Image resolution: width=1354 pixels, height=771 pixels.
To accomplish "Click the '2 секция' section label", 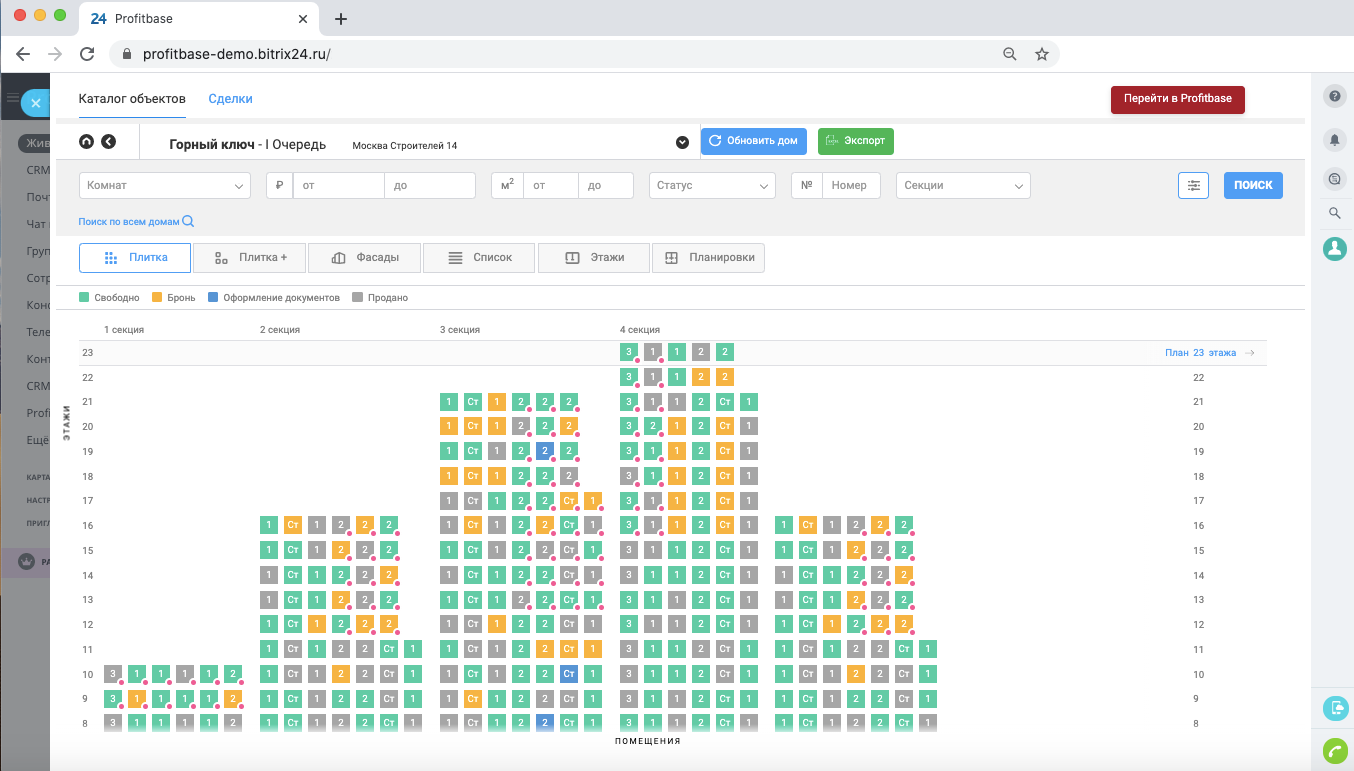I will coord(280,329).
